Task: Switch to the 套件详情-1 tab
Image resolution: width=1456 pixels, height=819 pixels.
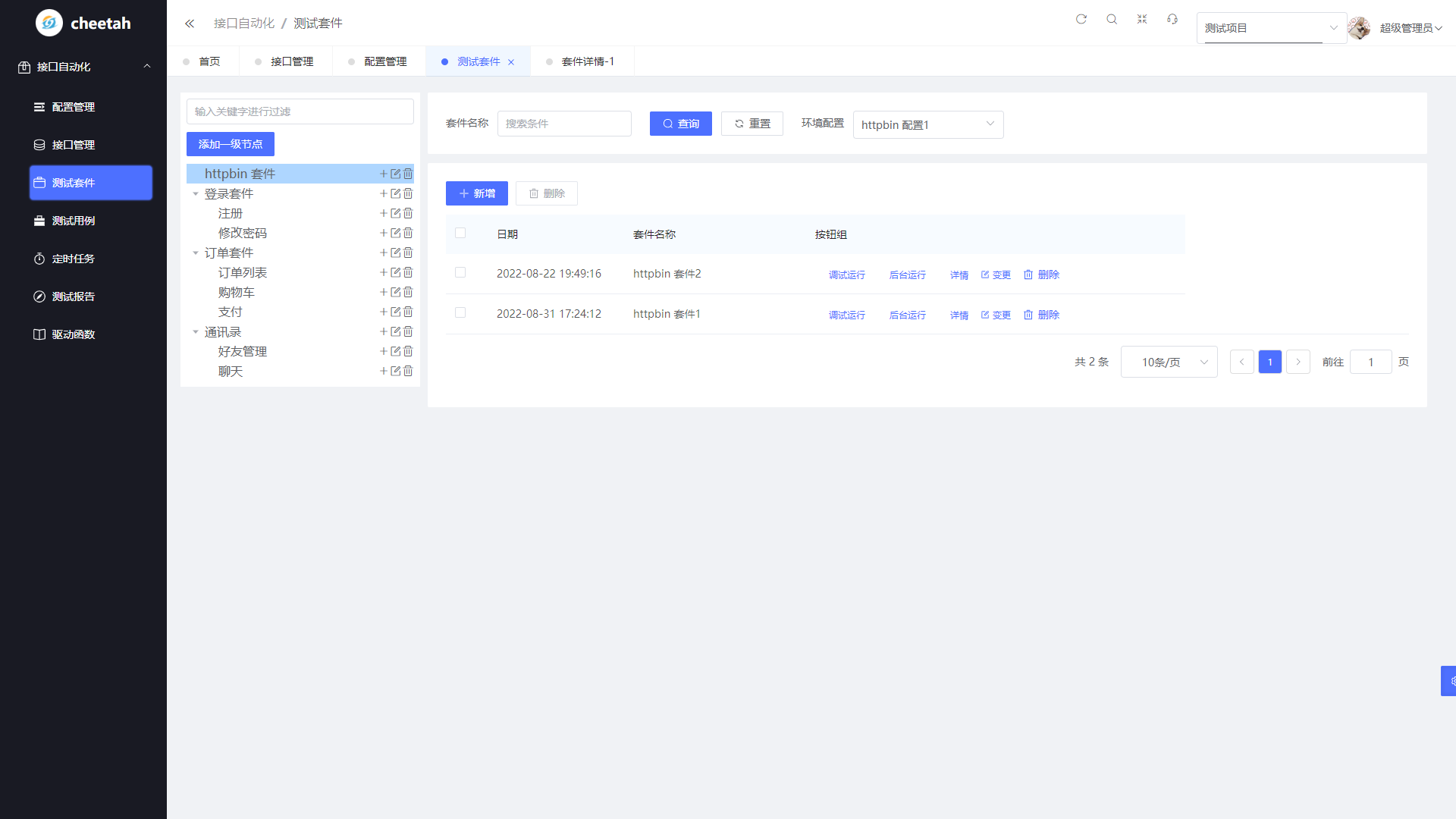Action: point(587,61)
